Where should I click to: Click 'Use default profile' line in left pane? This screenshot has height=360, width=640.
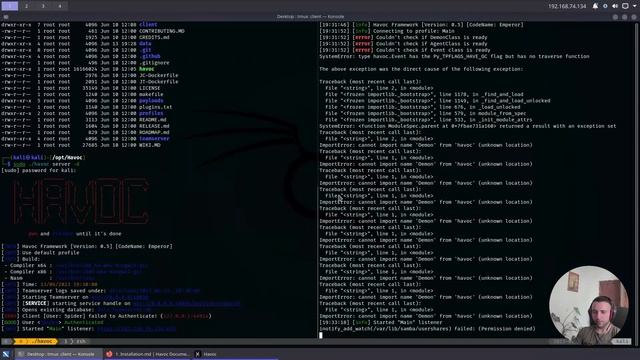coord(52,253)
